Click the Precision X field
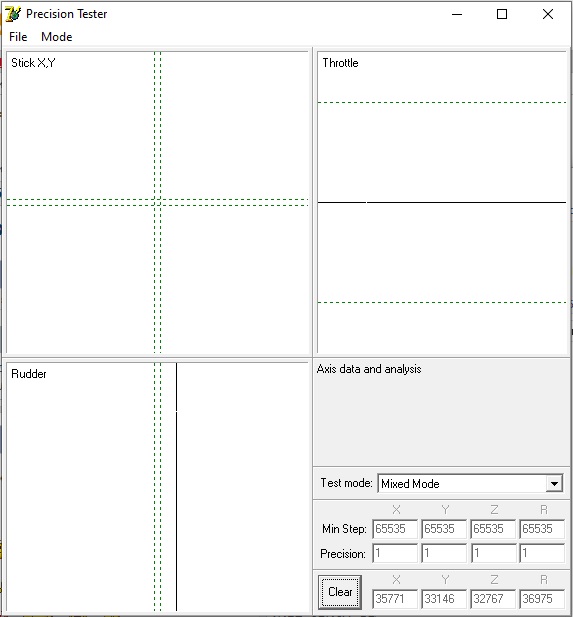The height and width of the screenshot is (617, 573). pyautogui.click(x=395, y=553)
